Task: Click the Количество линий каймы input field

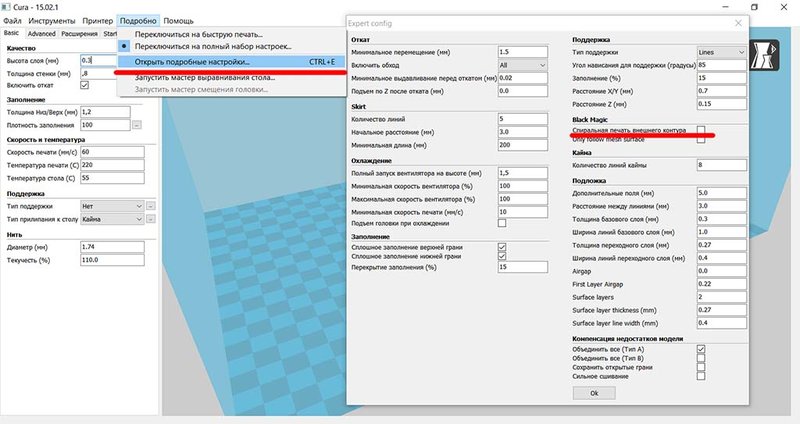Action: pos(721,164)
